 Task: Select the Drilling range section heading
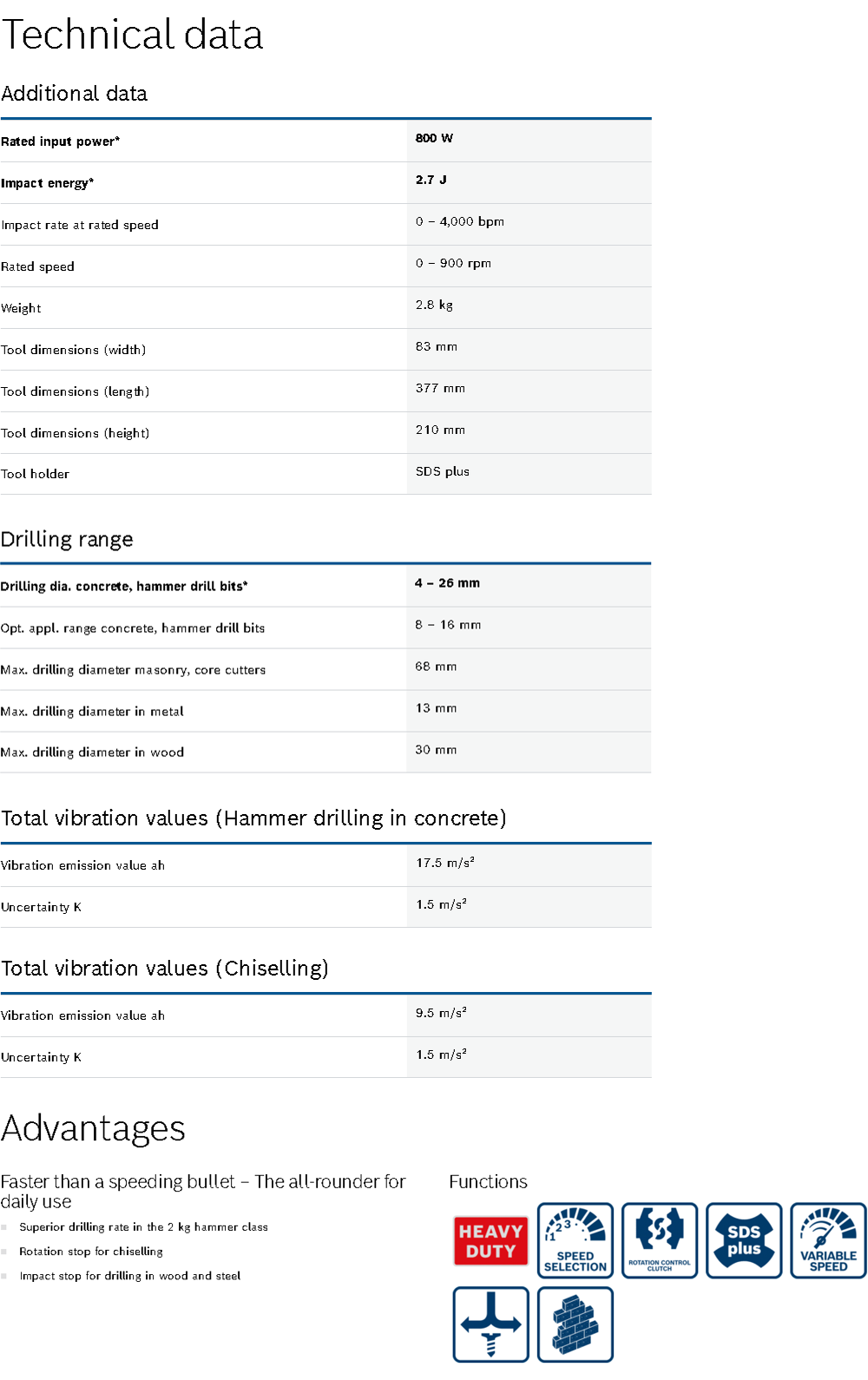67,540
